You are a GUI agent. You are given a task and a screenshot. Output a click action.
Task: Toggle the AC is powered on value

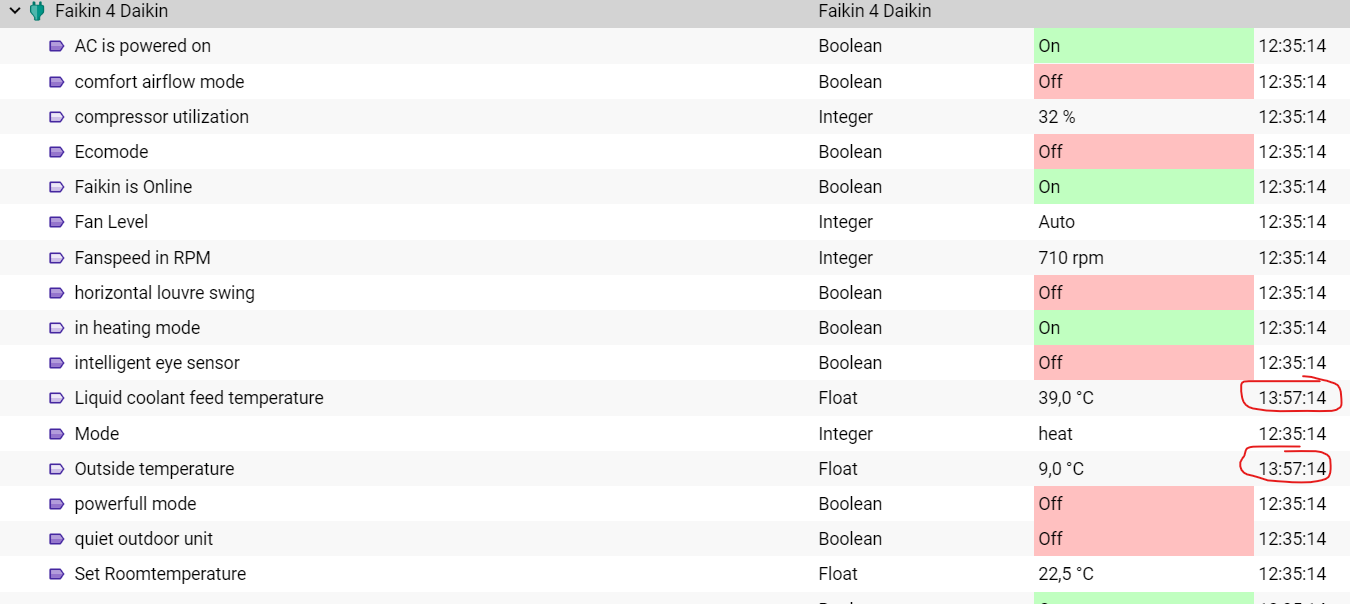[1143, 46]
